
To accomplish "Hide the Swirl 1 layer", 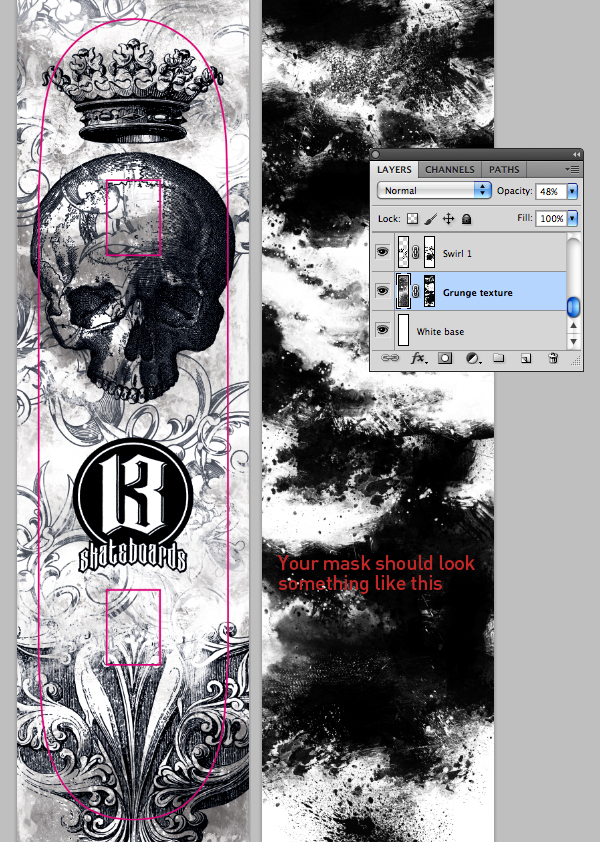I will [x=382, y=251].
